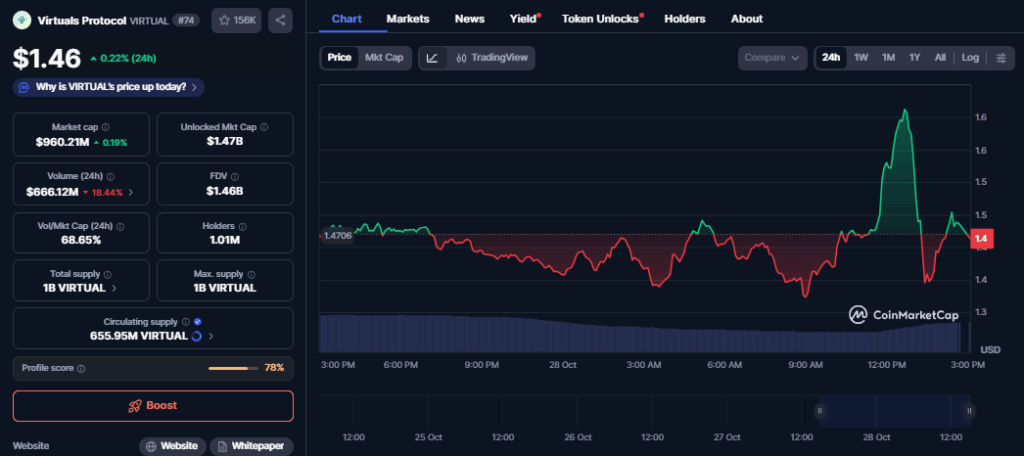1024x456 pixels.
Task: Set chart range to 1M
Action: click(888, 57)
